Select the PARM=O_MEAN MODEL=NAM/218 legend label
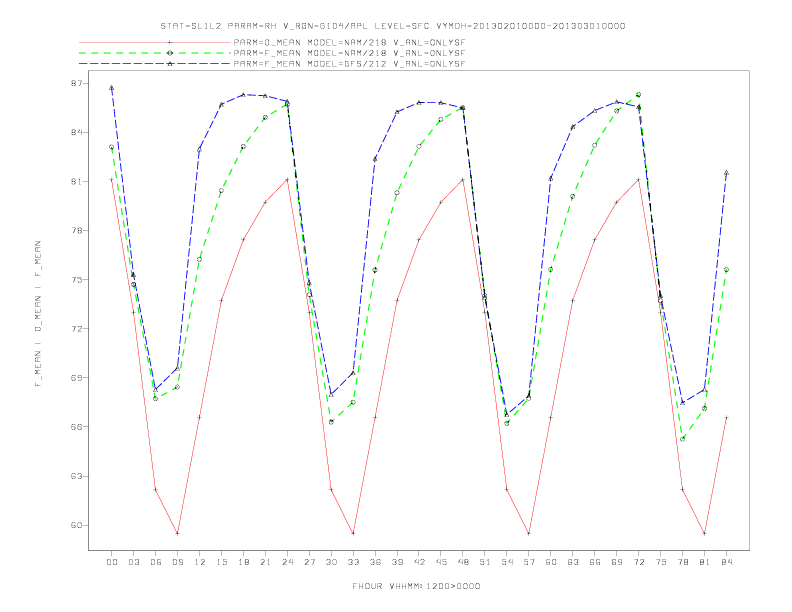 (x=349, y=42)
